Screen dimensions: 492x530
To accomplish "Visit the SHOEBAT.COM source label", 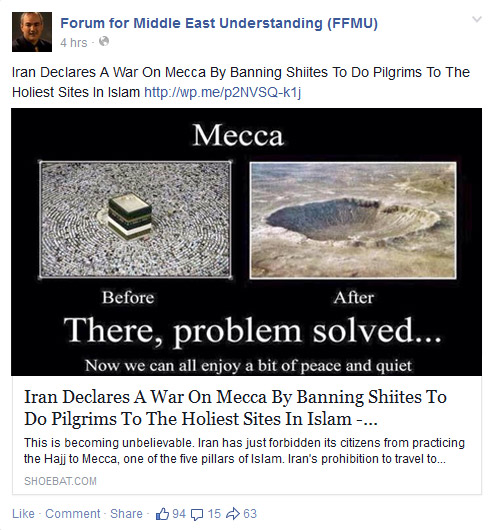I will tap(60, 481).
